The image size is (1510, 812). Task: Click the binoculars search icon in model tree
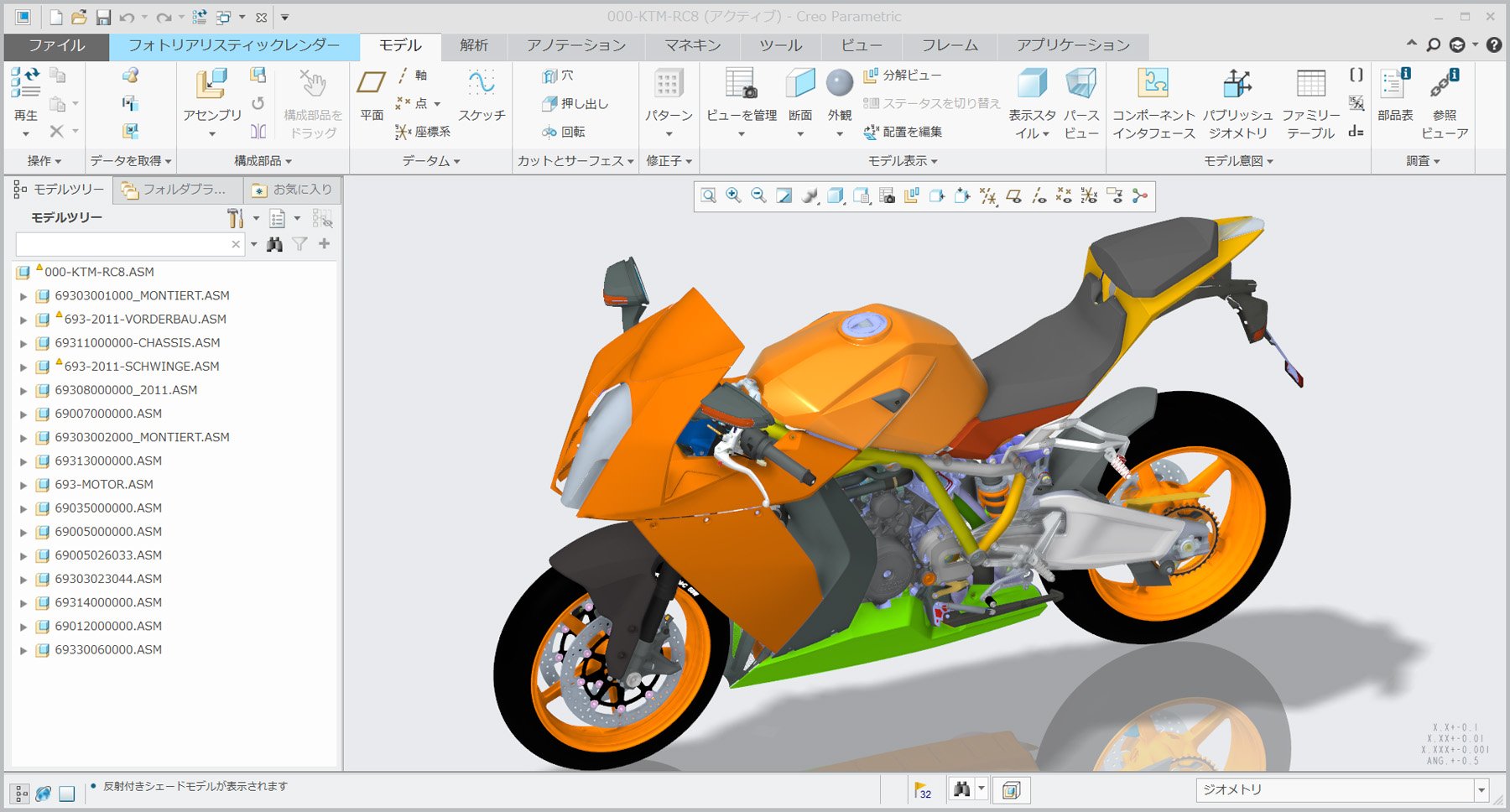[274, 244]
